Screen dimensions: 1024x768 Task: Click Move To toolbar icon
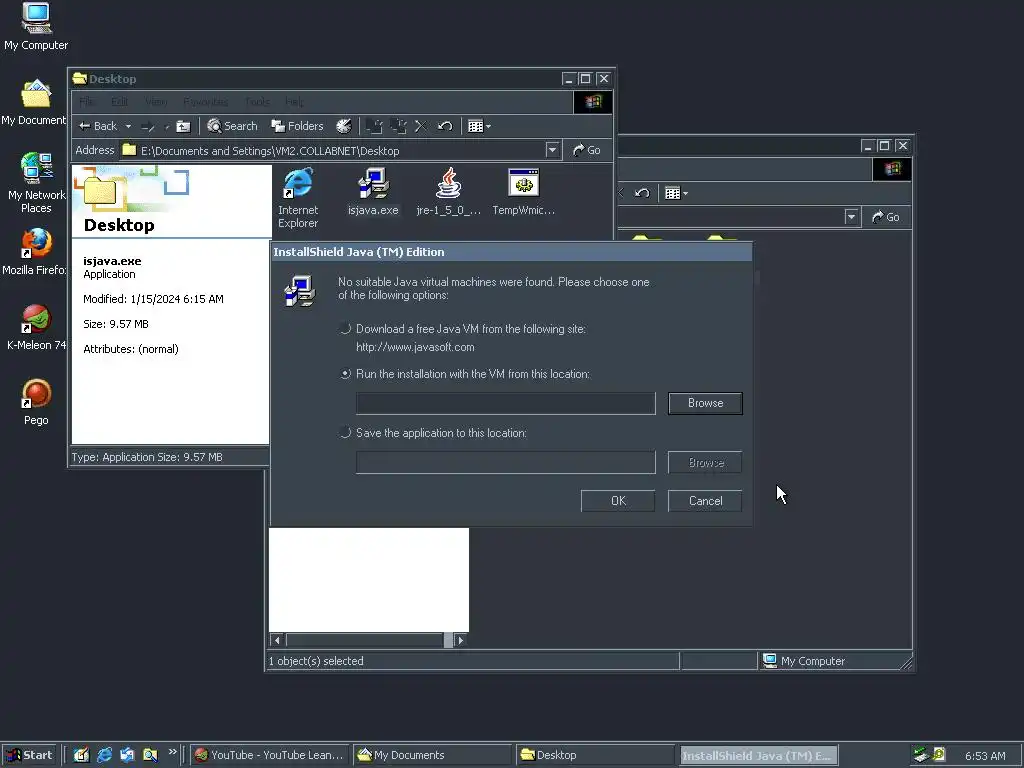click(x=374, y=126)
